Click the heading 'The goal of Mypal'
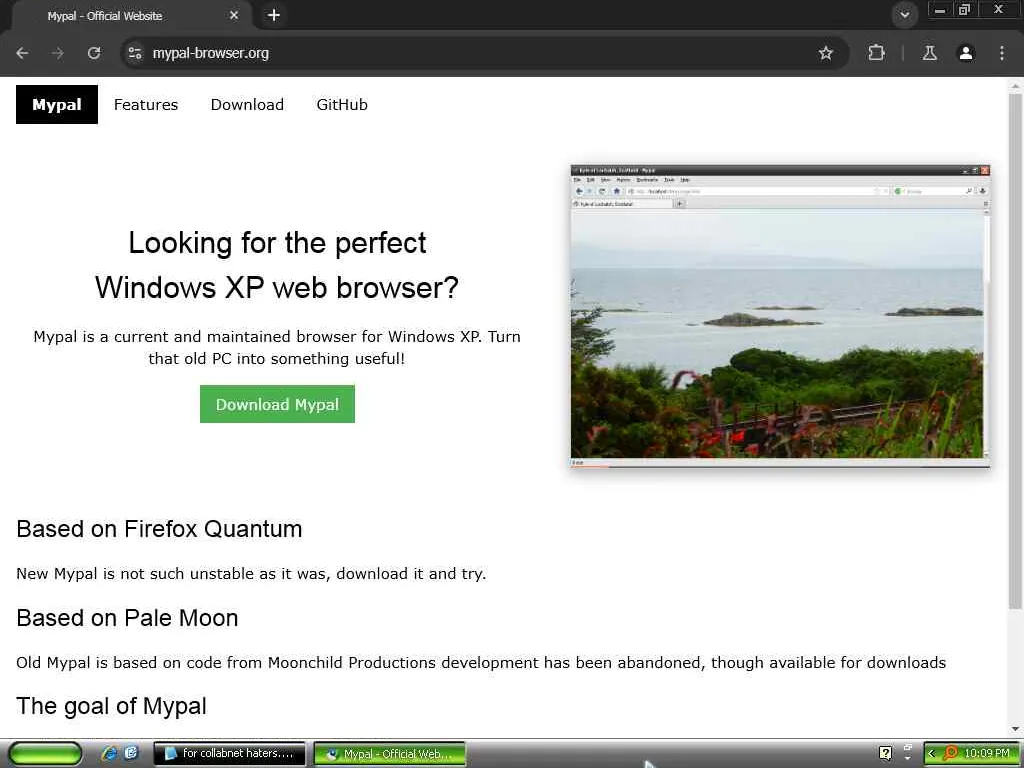 click(112, 706)
